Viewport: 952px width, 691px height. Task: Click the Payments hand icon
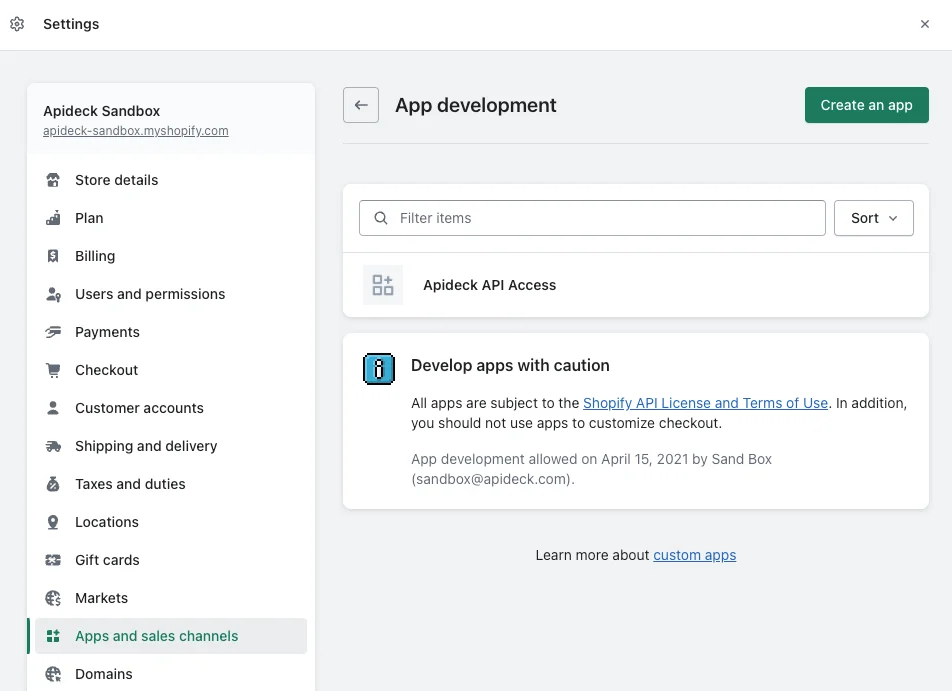click(53, 332)
